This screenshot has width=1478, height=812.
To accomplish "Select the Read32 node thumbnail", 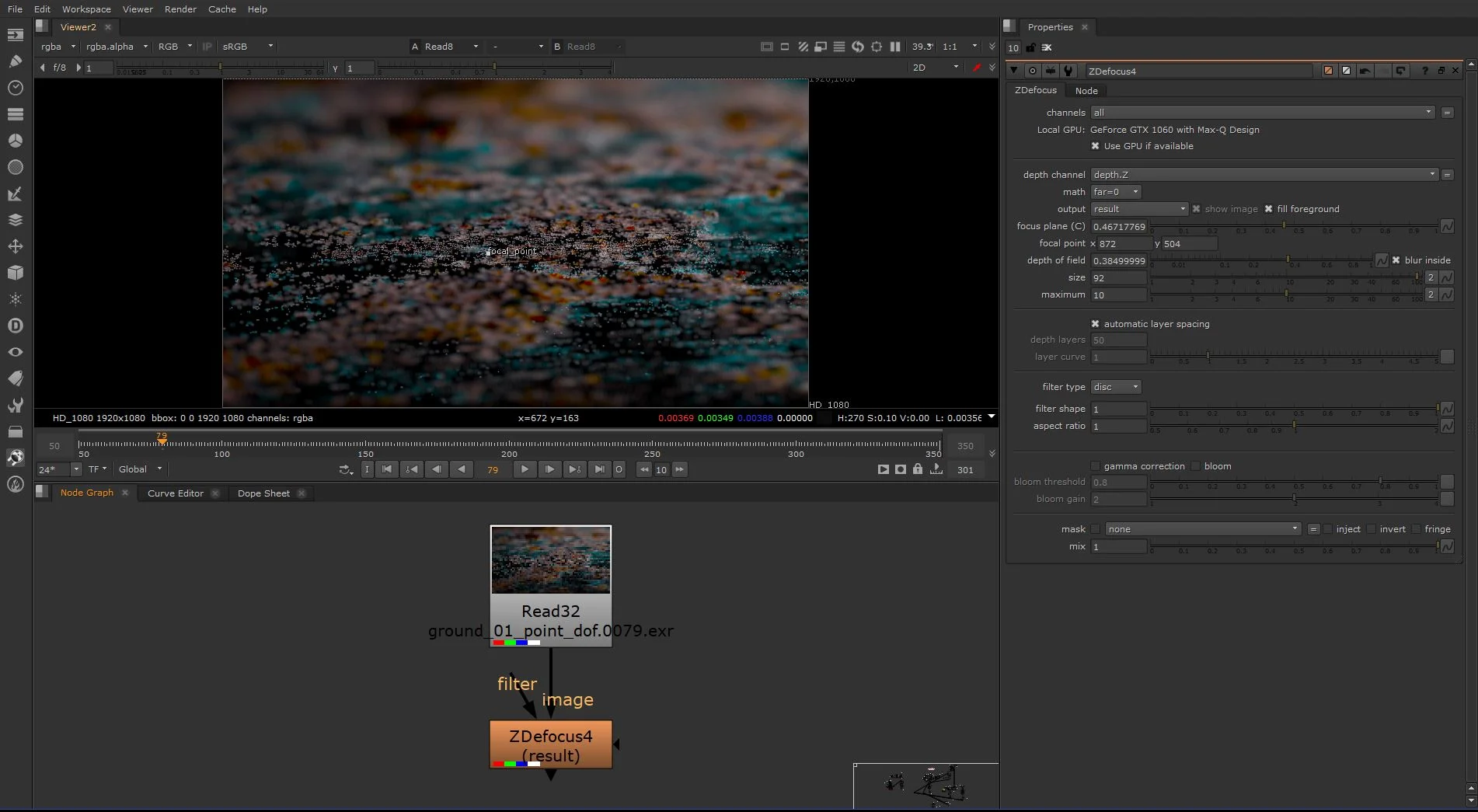I will [x=550, y=560].
